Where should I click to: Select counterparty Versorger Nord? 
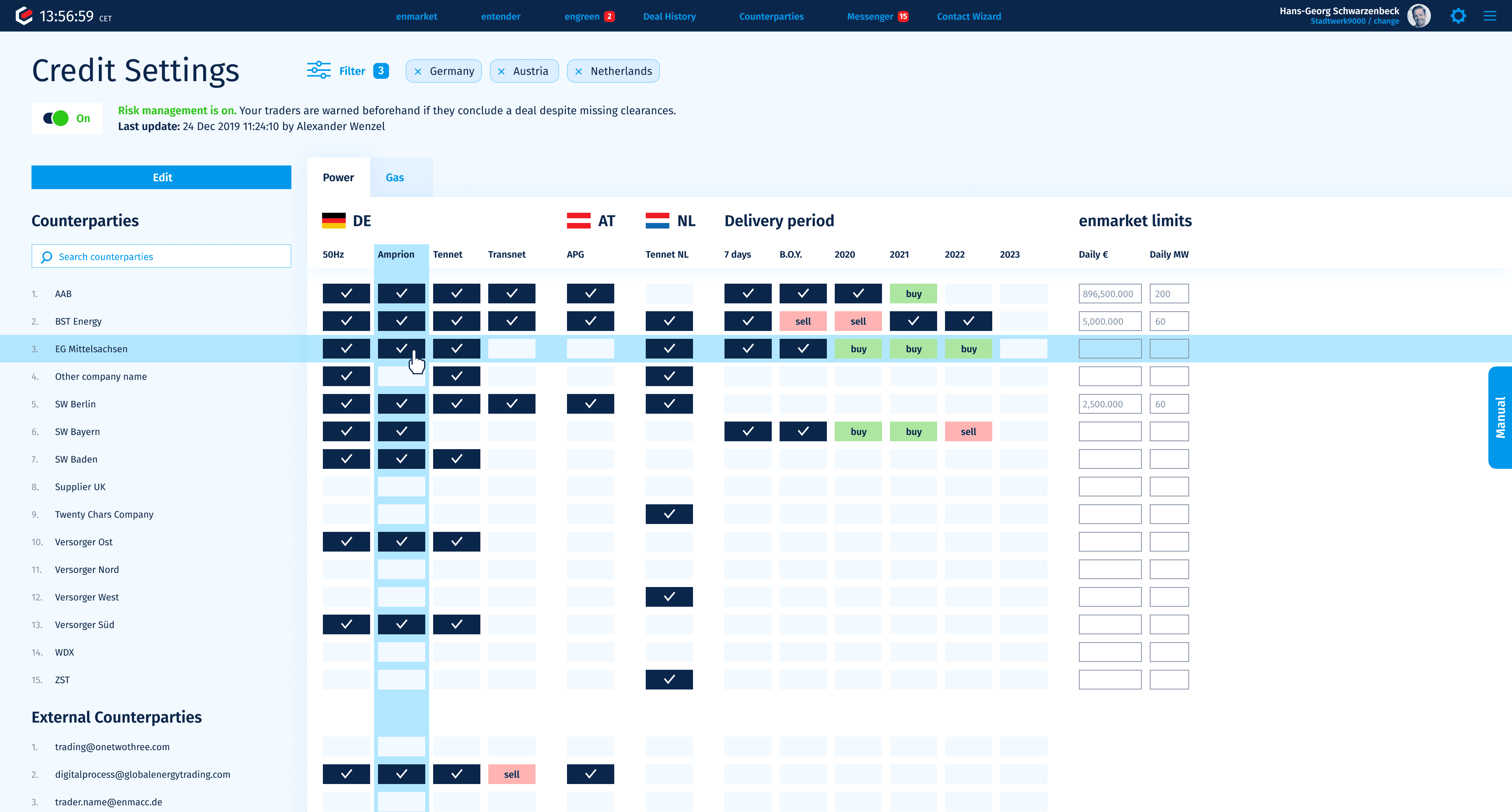[x=87, y=570]
